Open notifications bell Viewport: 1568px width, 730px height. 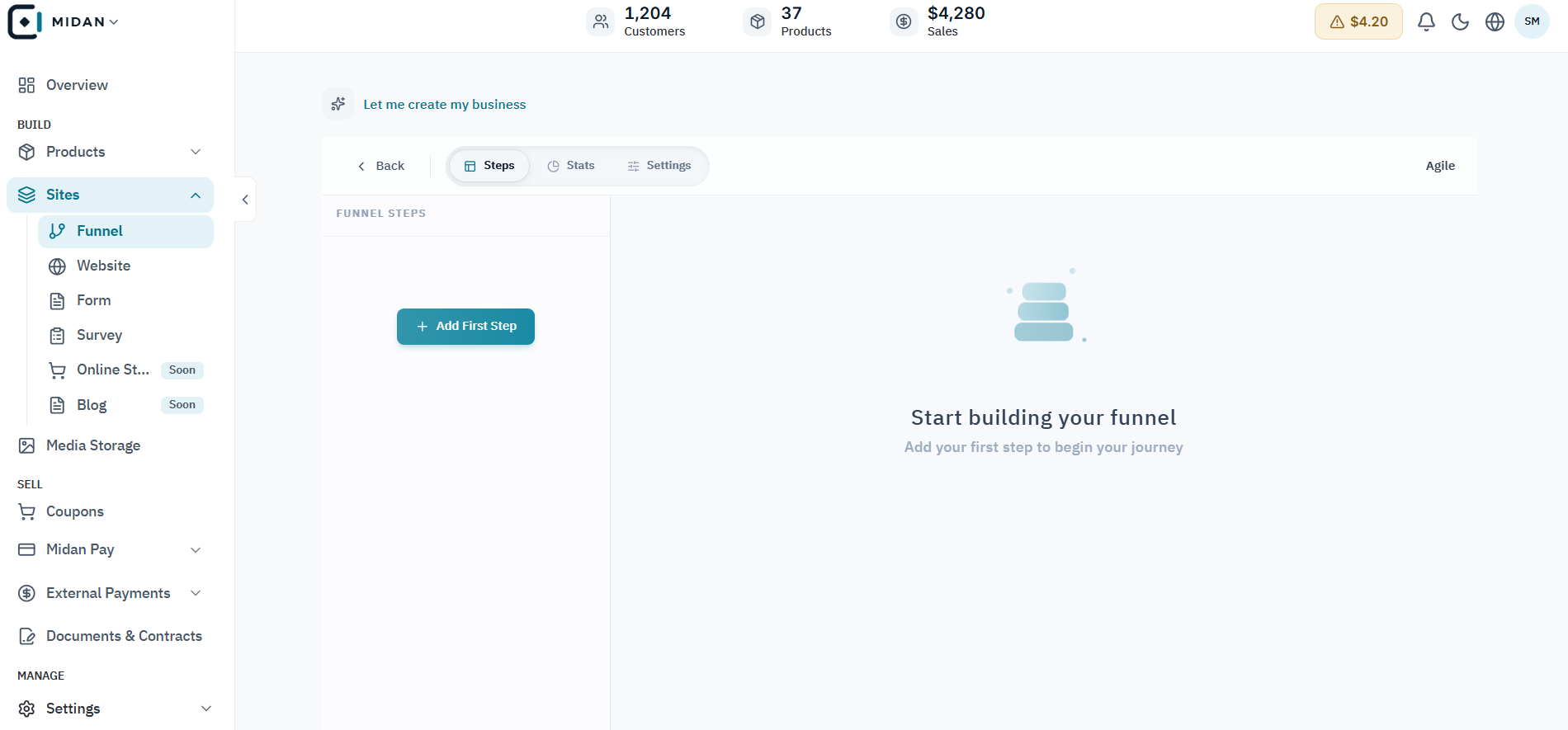point(1426,21)
